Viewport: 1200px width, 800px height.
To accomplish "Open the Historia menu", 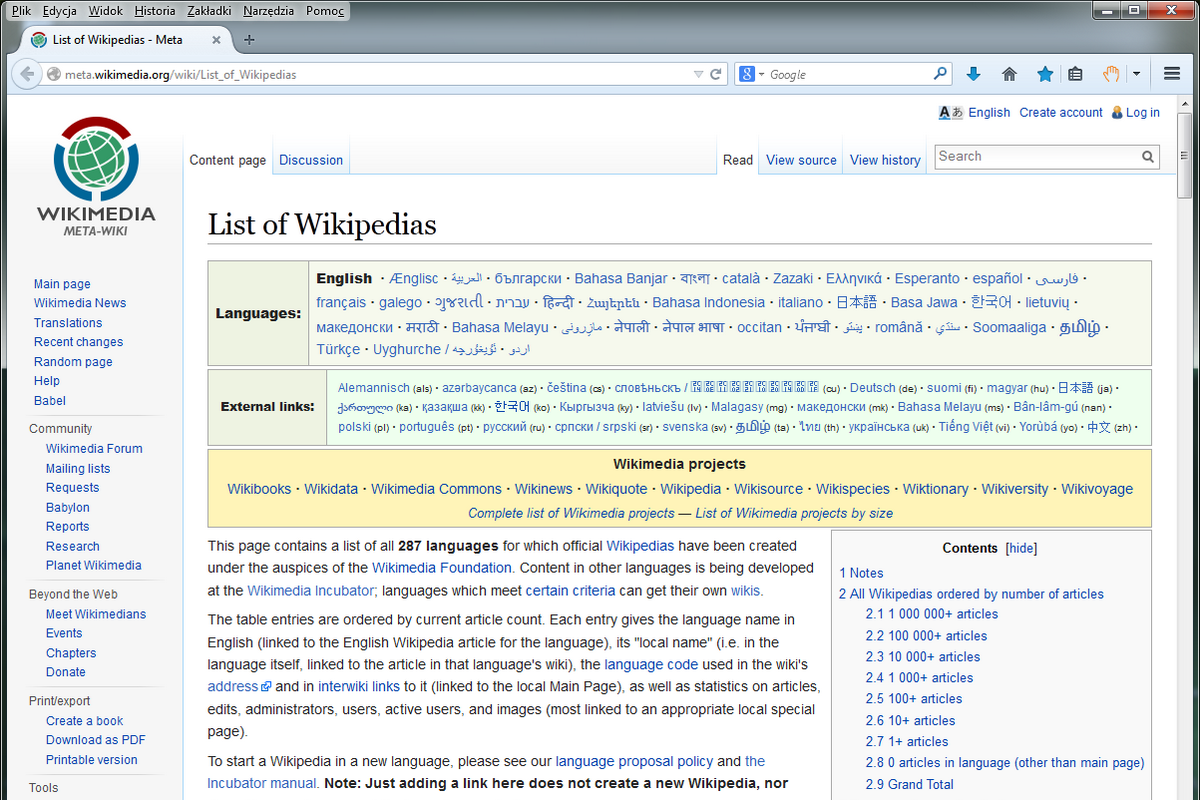I will coord(154,11).
